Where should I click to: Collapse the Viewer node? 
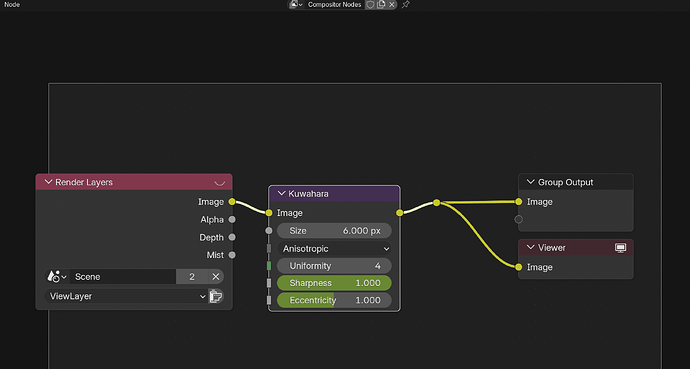pyautogui.click(x=531, y=248)
